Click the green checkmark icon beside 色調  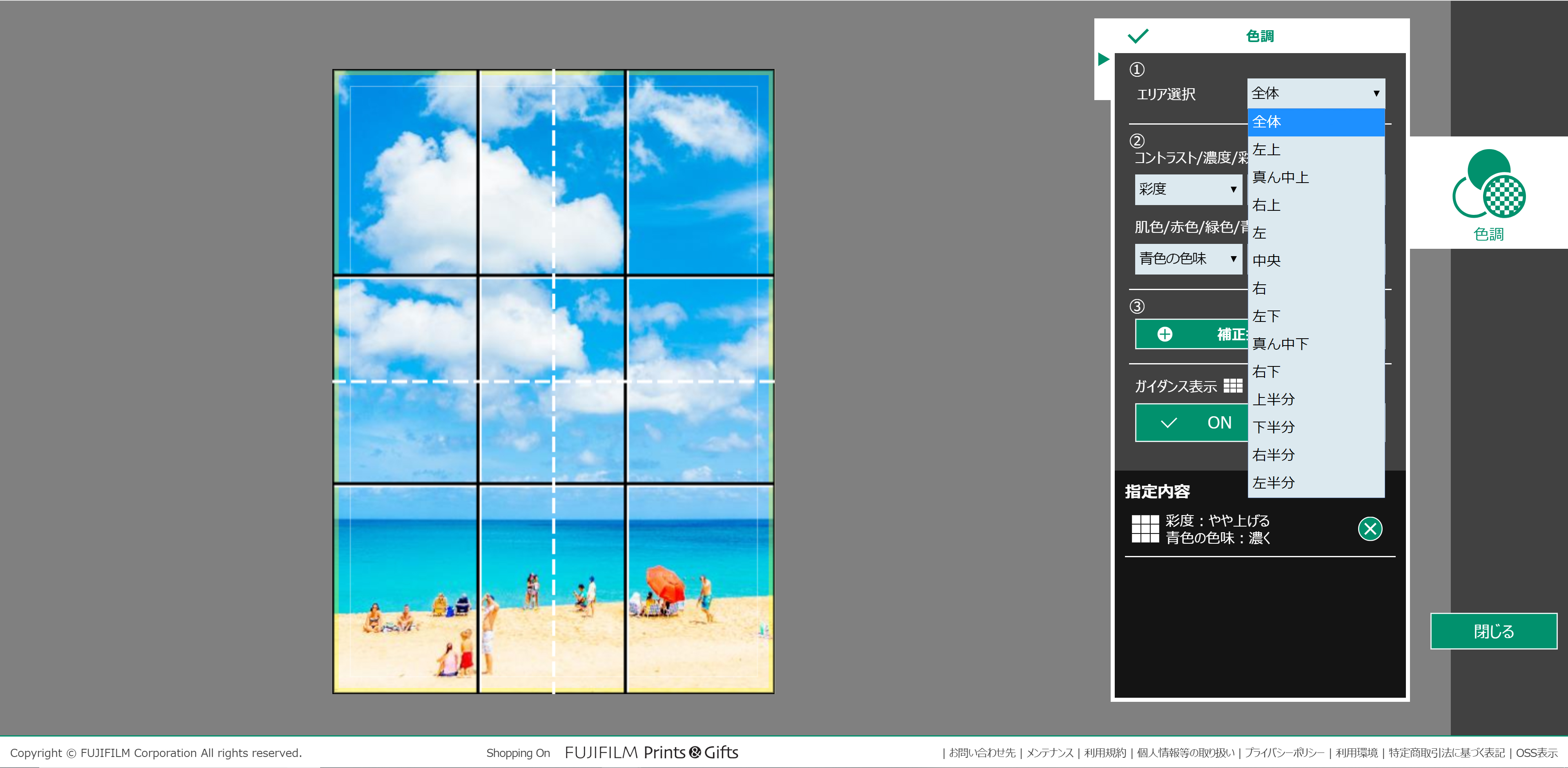(x=1137, y=36)
